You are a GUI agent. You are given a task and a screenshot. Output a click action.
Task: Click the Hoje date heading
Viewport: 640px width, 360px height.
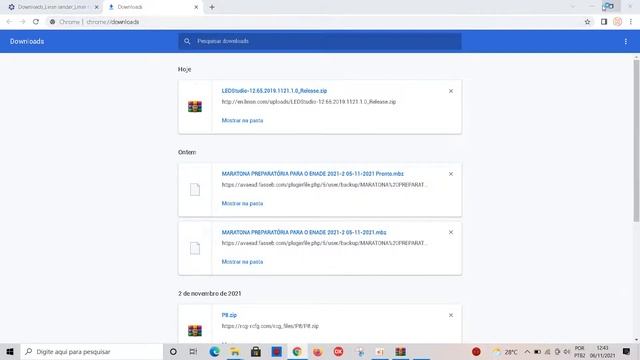coord(184,69)
